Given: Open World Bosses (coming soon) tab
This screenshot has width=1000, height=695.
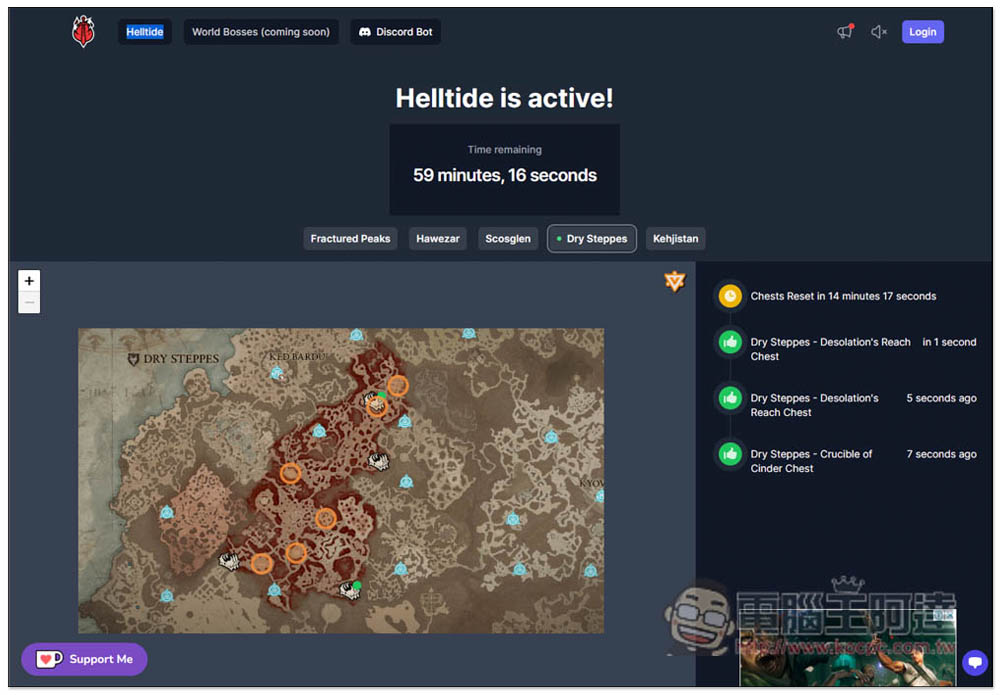Looking at the screenshot, I should point(261,32).
